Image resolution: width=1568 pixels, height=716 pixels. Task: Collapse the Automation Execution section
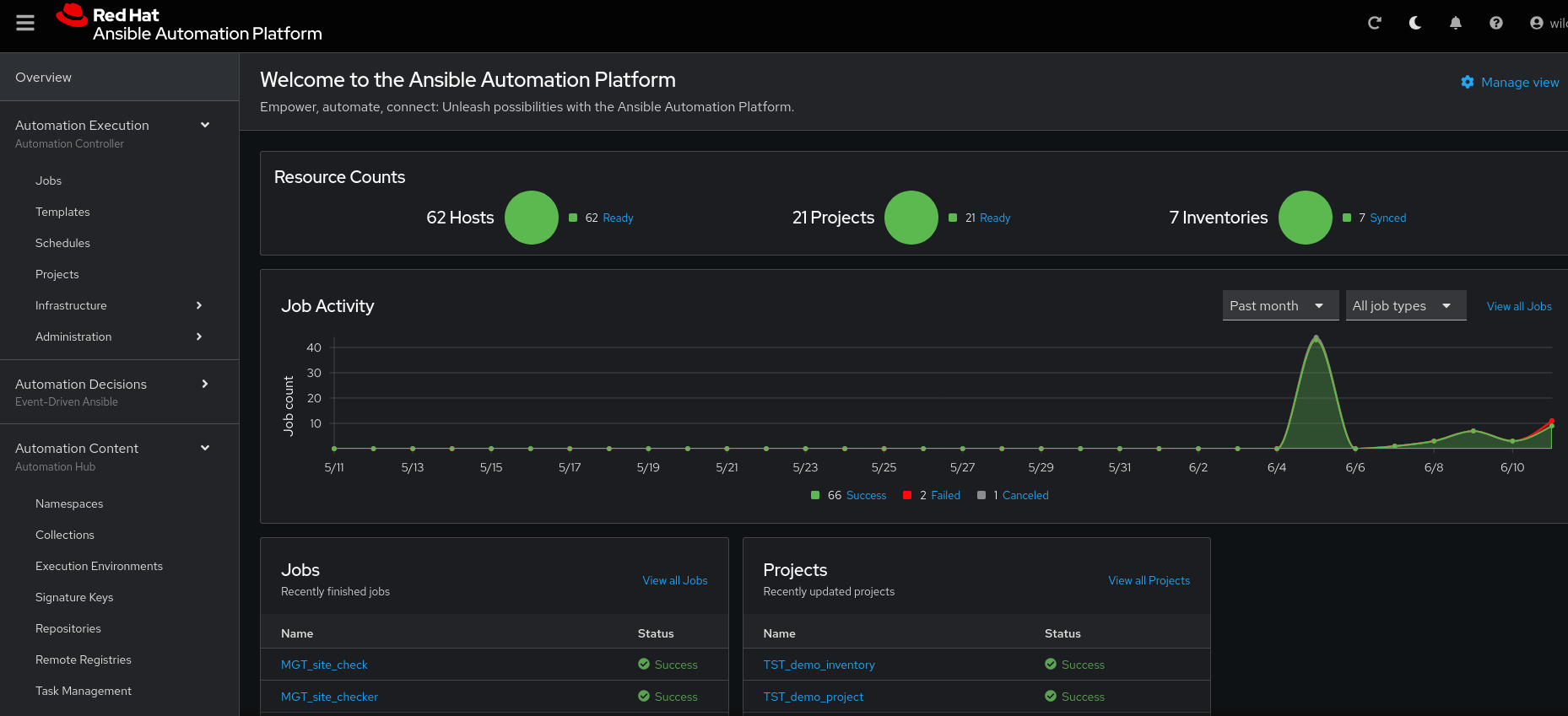[x=205, y=125]
